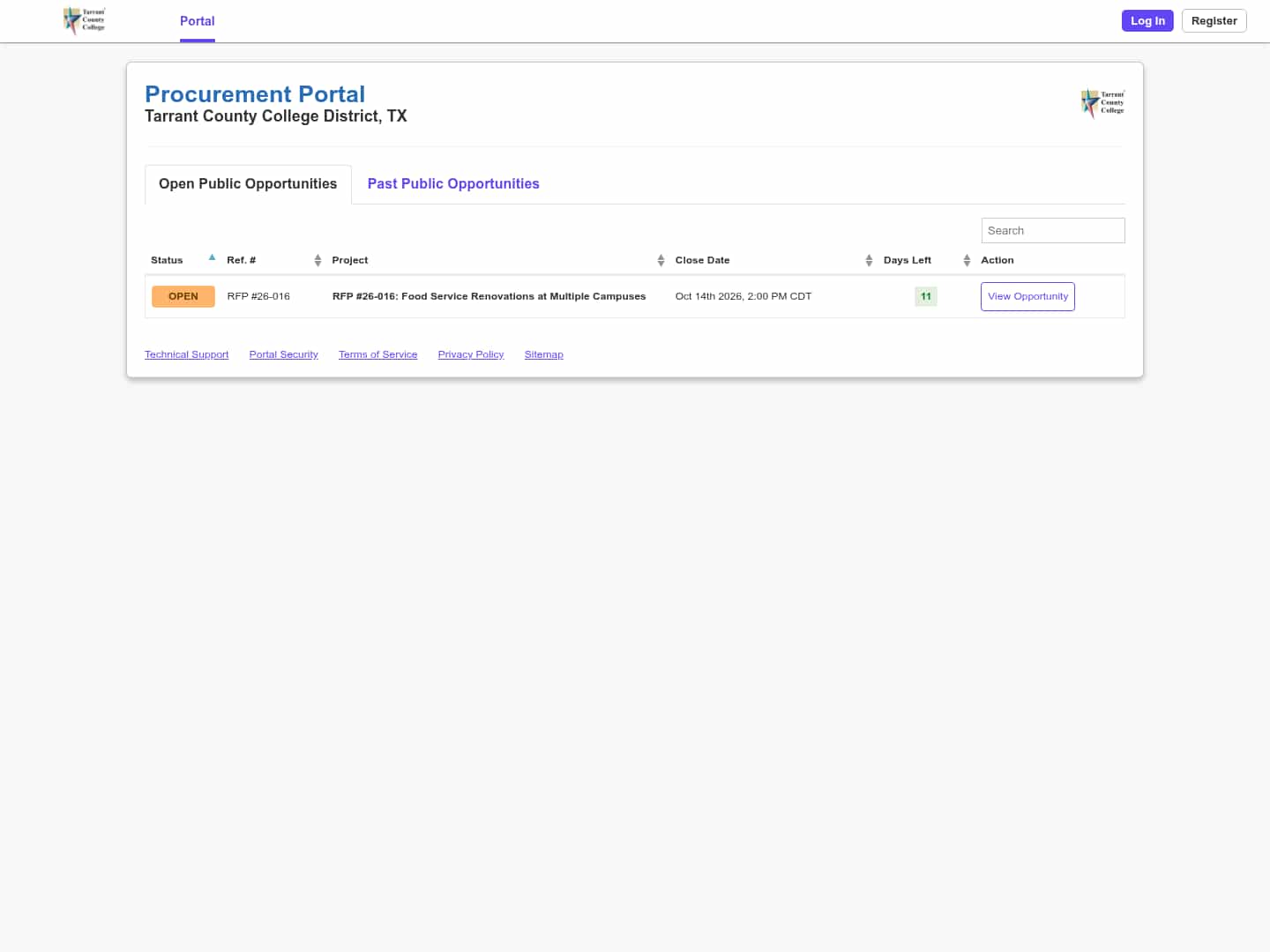This screenshot has height=952, width=1270.
Task: Open the Privacy Policy link
Action: coord(471,354)
